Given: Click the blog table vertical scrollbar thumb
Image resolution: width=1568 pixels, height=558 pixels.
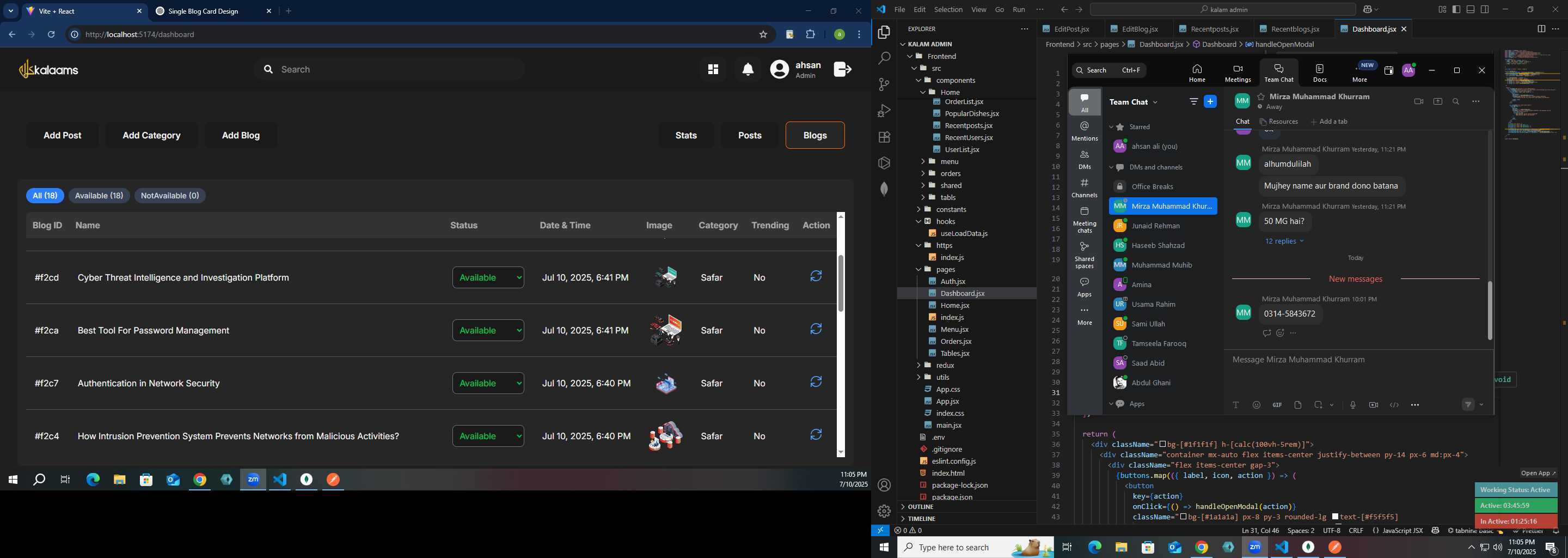Looking at the screenshot, I should coord(841,283).
